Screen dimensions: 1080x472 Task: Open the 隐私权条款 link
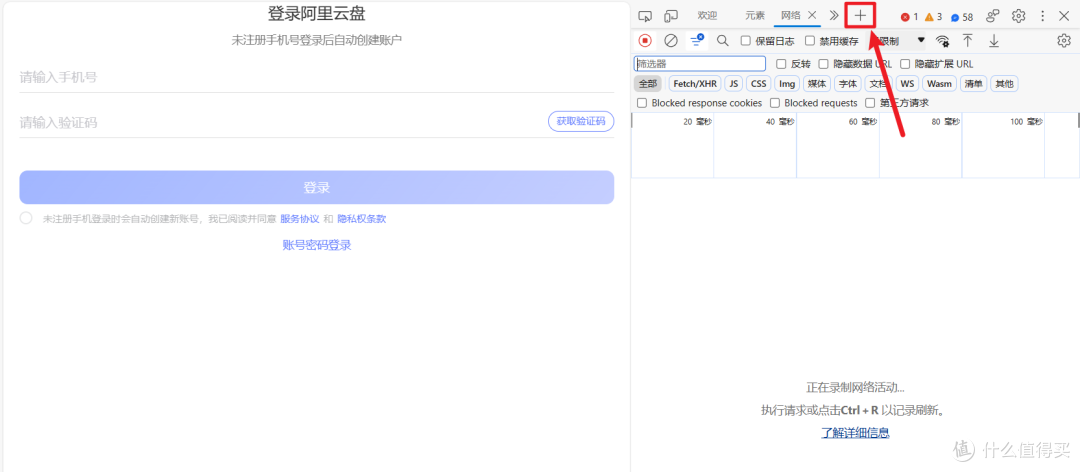(x=362, y=219)
